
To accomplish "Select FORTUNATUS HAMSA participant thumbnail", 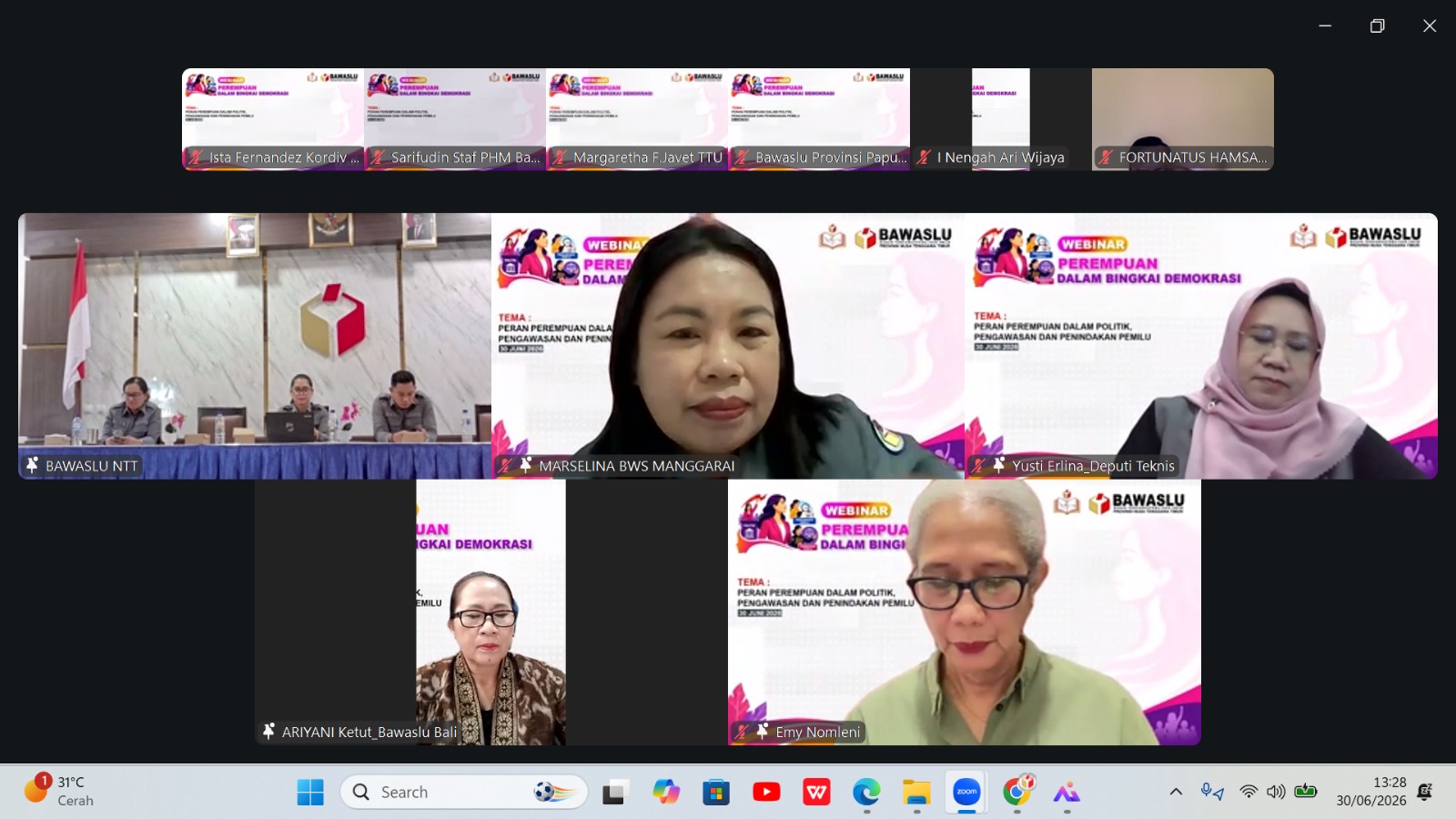I will (x=1183, y=119).
